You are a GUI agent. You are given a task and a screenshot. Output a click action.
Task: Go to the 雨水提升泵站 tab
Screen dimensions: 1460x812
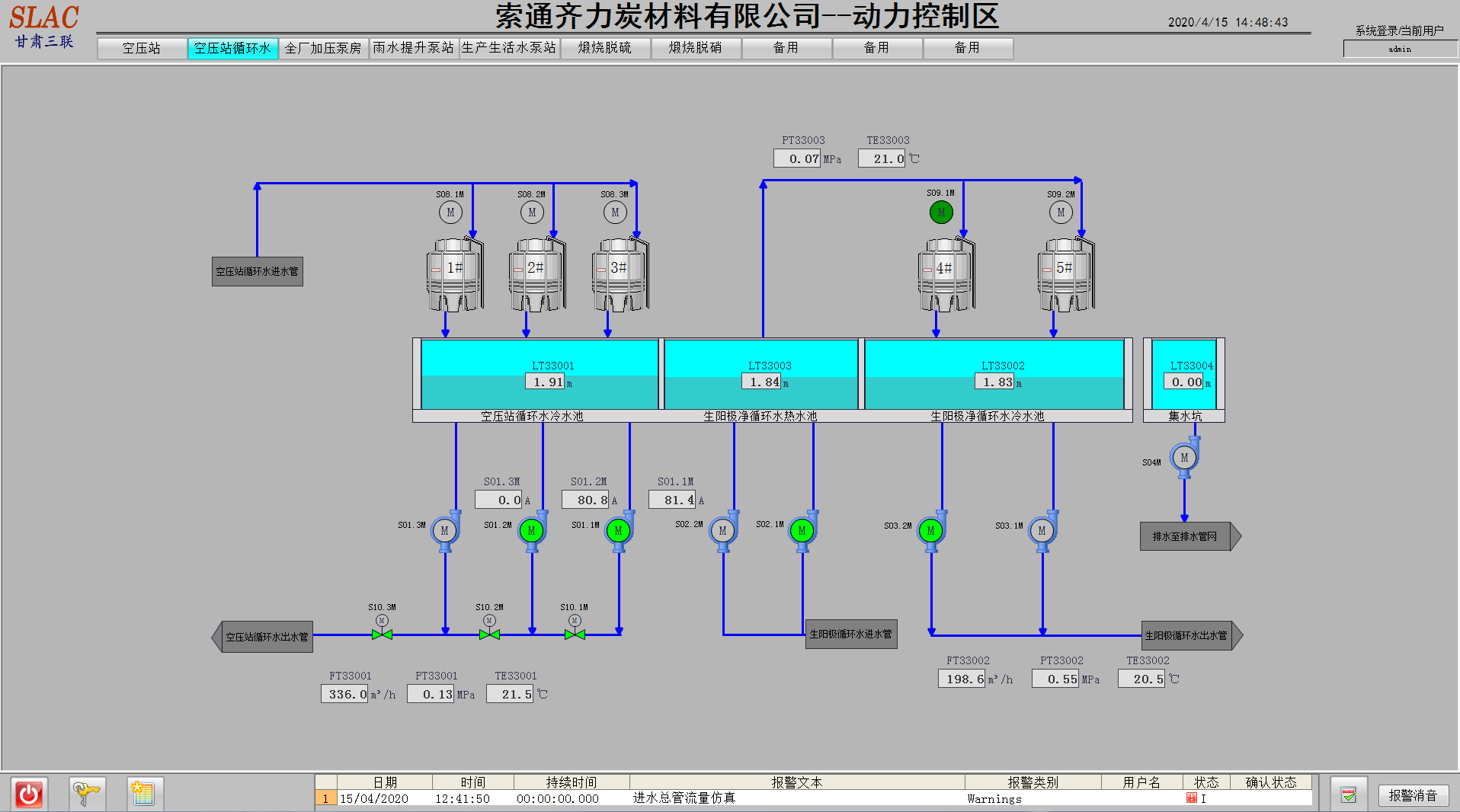[x=414, y=48]
